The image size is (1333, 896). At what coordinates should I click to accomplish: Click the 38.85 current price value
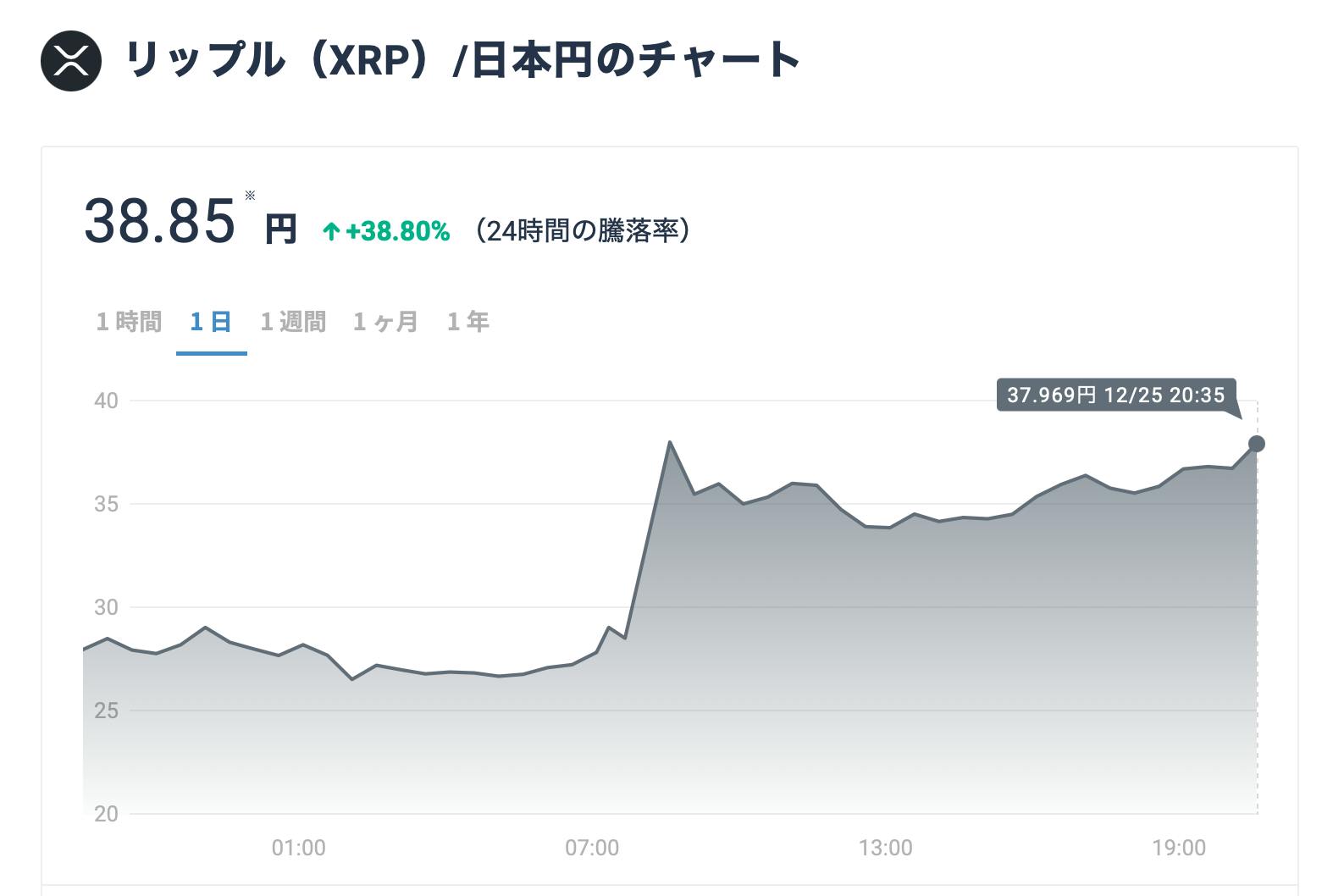click(159, 221)
